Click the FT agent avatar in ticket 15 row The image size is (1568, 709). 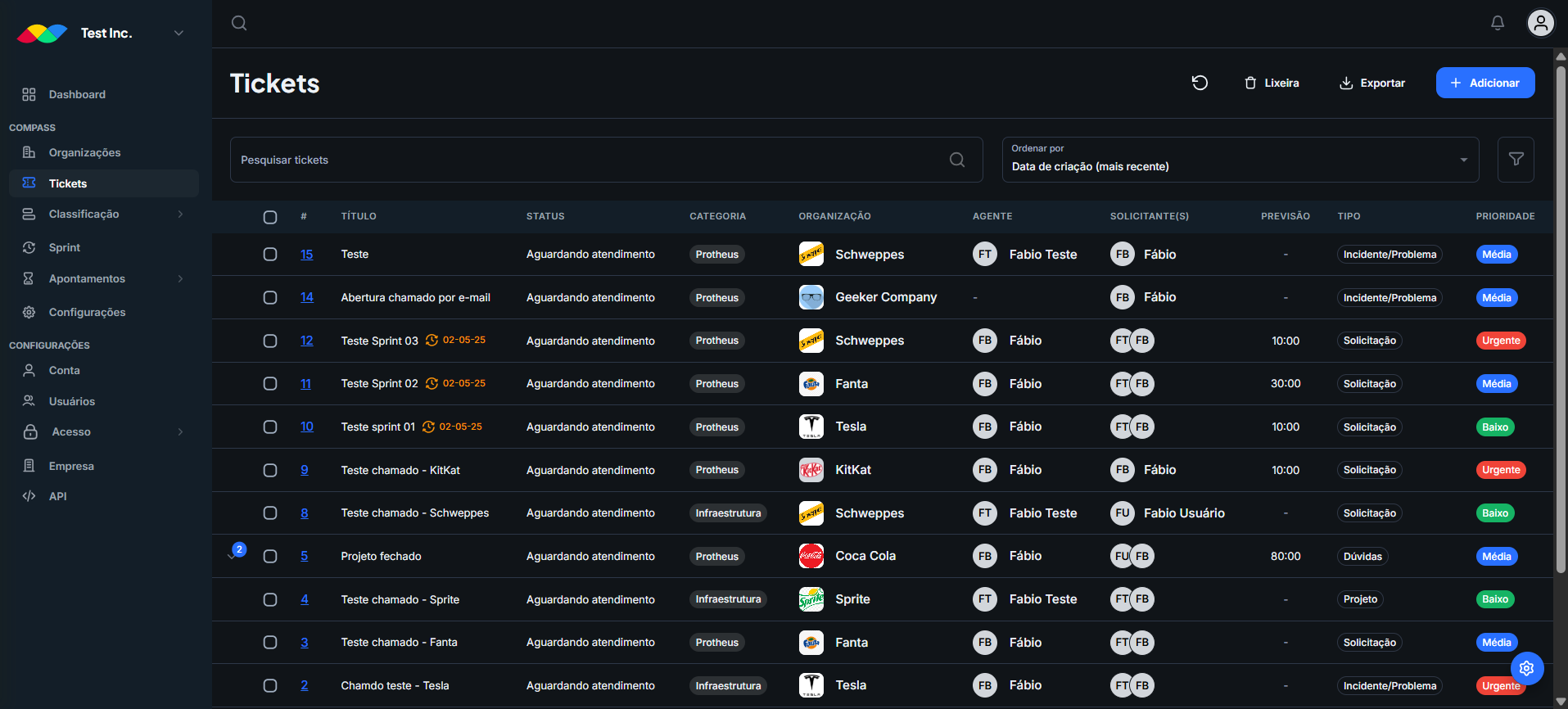[x=985, y=255]
